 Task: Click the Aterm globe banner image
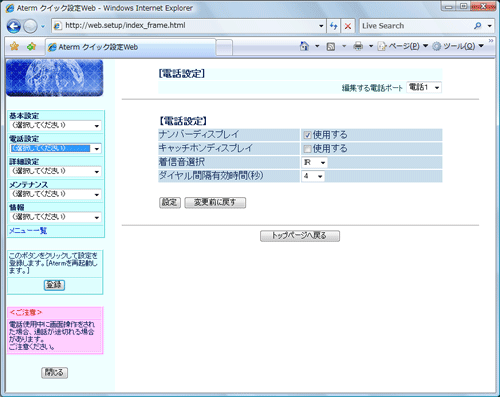[55, 78]
